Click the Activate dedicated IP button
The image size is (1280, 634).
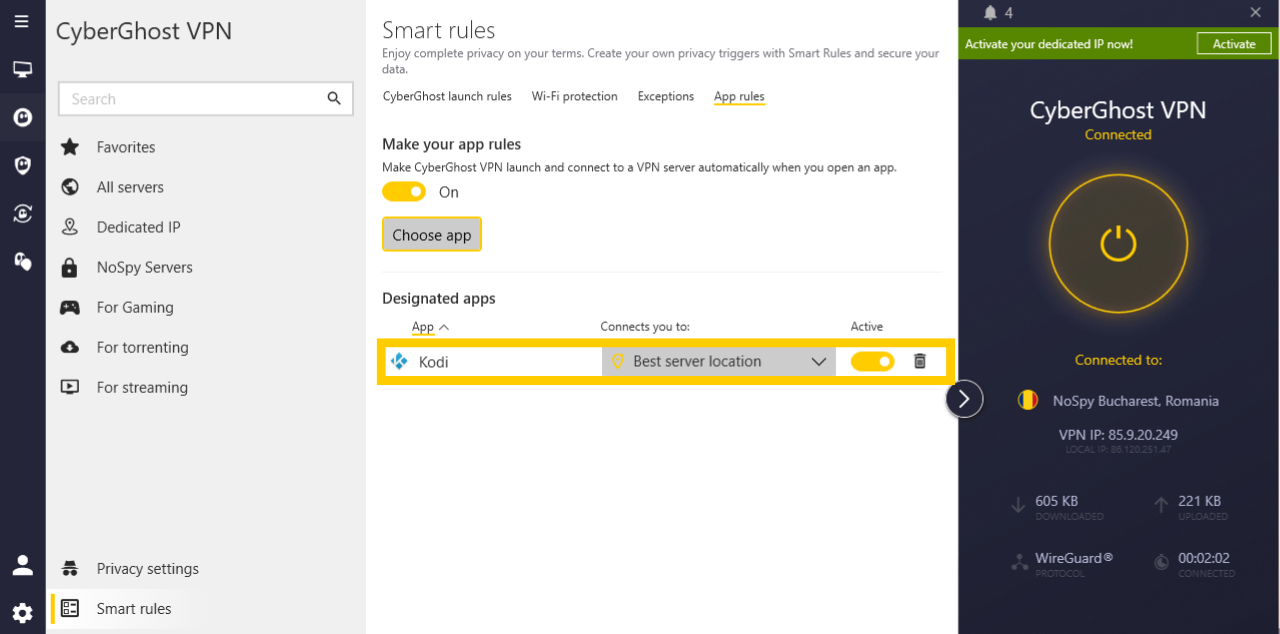coord(1234,44)
